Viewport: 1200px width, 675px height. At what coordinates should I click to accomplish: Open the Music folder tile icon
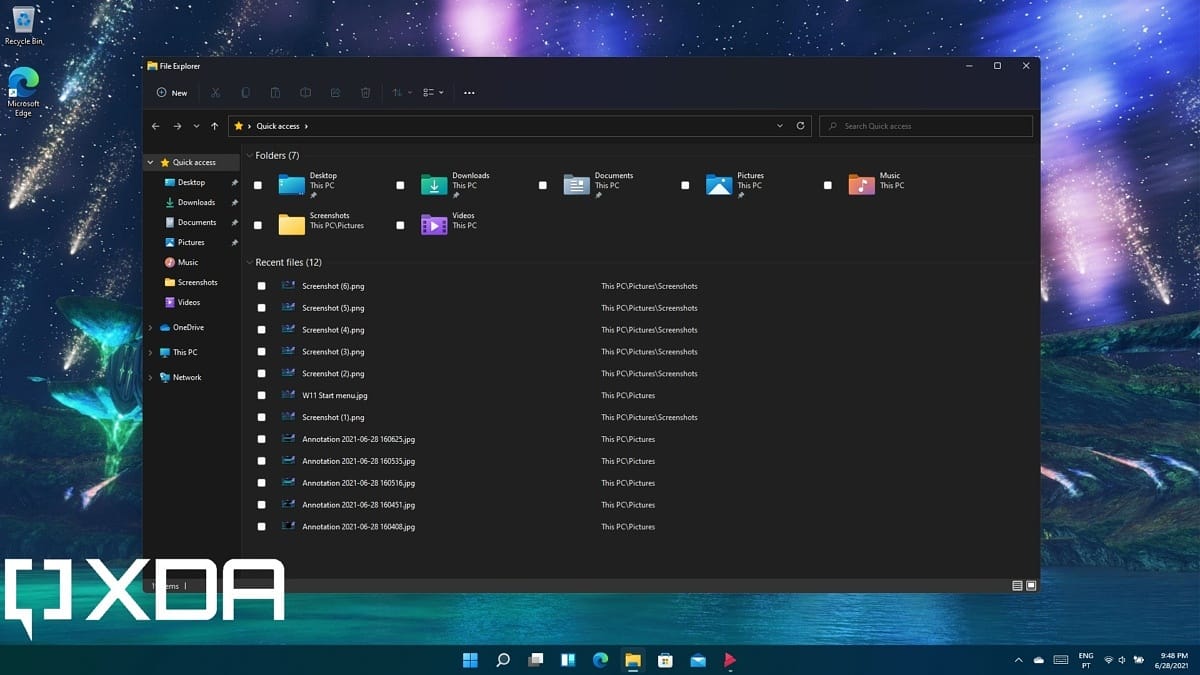click(x=861, y=185)
